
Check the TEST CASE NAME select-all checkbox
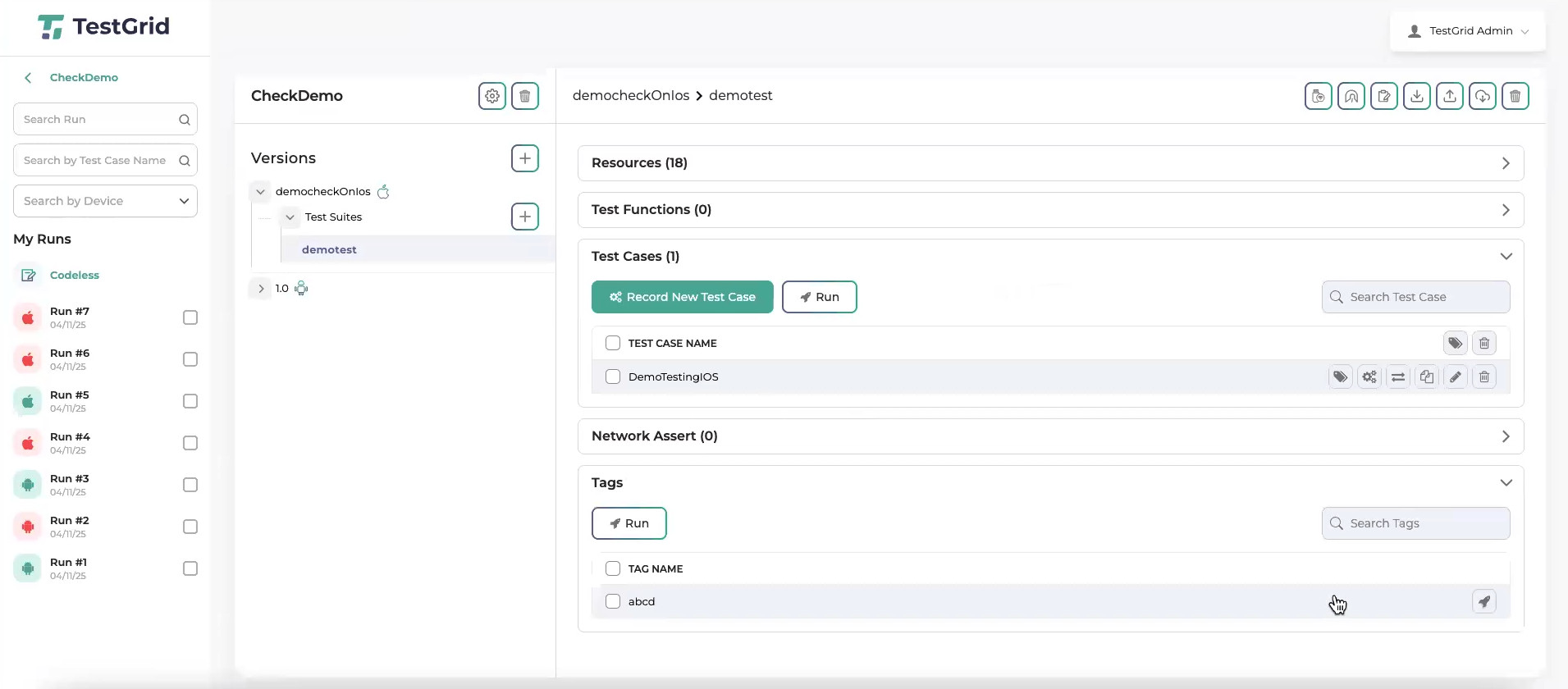(613, 343)
